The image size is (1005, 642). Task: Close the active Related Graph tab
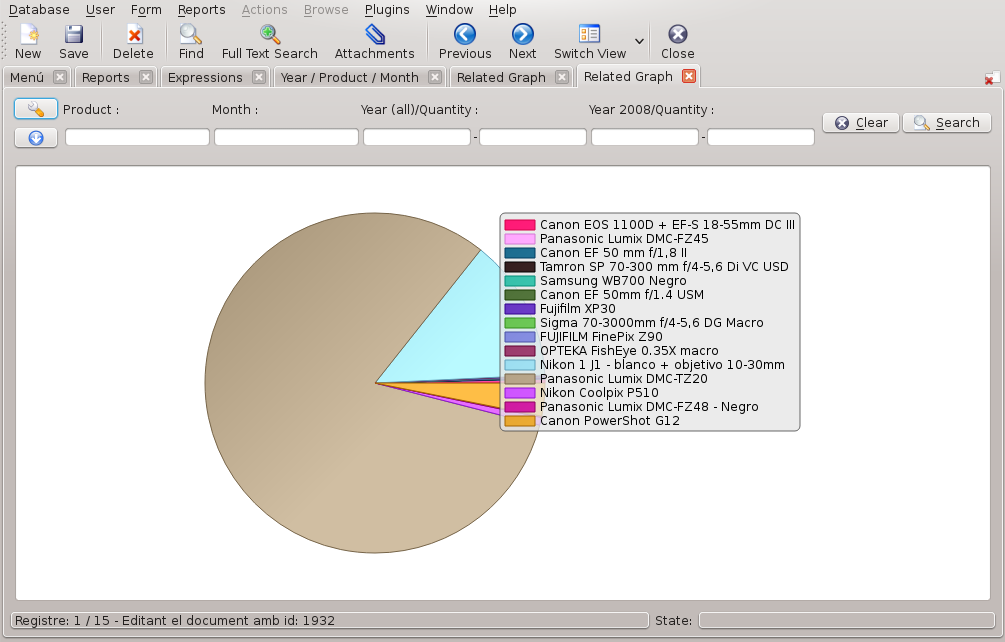point(689,76)
